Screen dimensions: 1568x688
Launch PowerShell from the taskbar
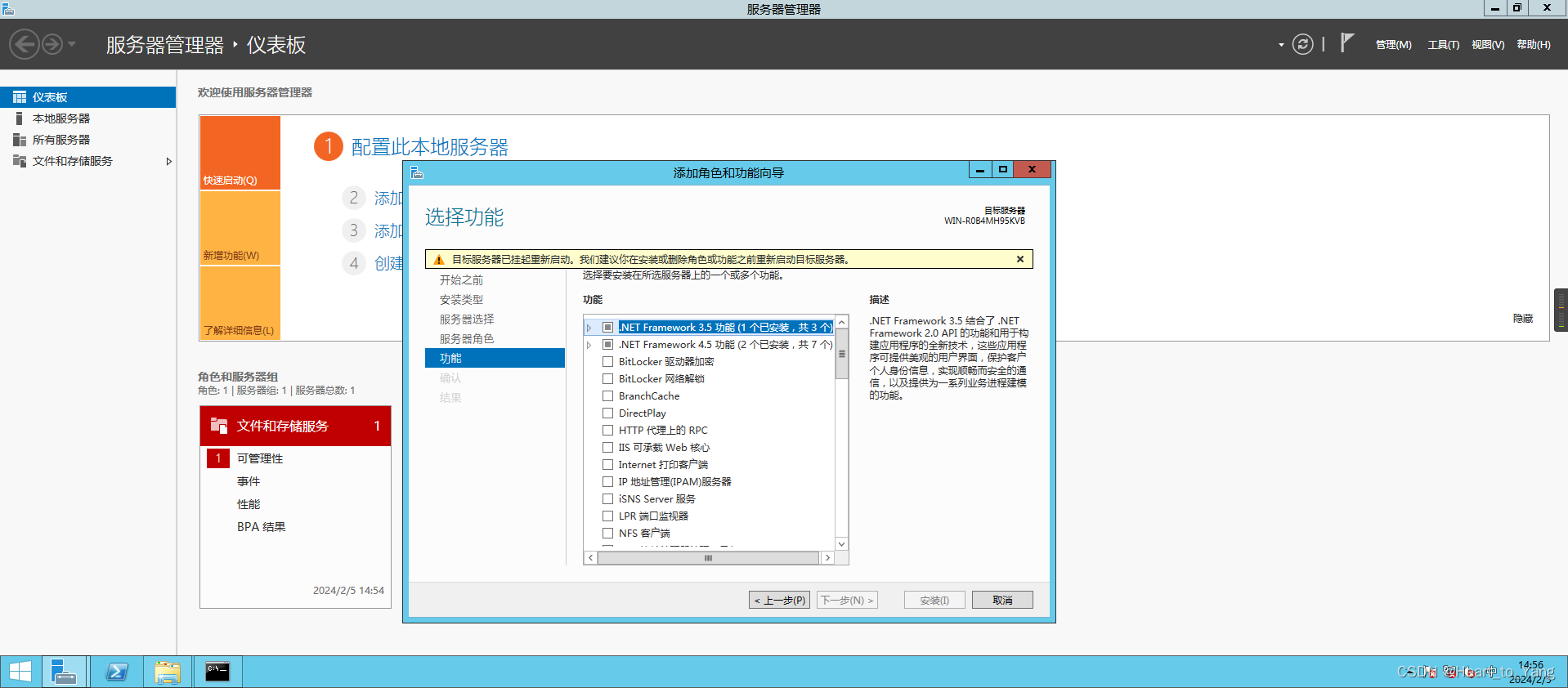click(117, 672)
